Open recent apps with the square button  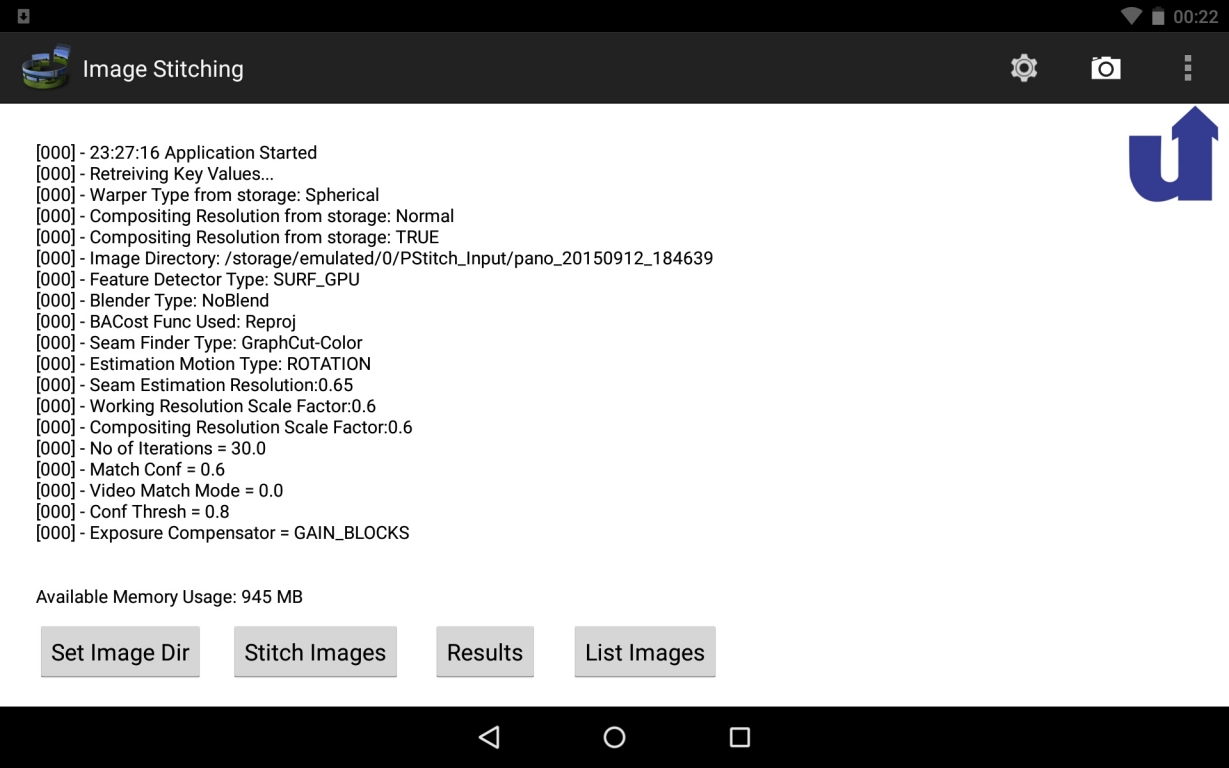[x=739, y=737]
